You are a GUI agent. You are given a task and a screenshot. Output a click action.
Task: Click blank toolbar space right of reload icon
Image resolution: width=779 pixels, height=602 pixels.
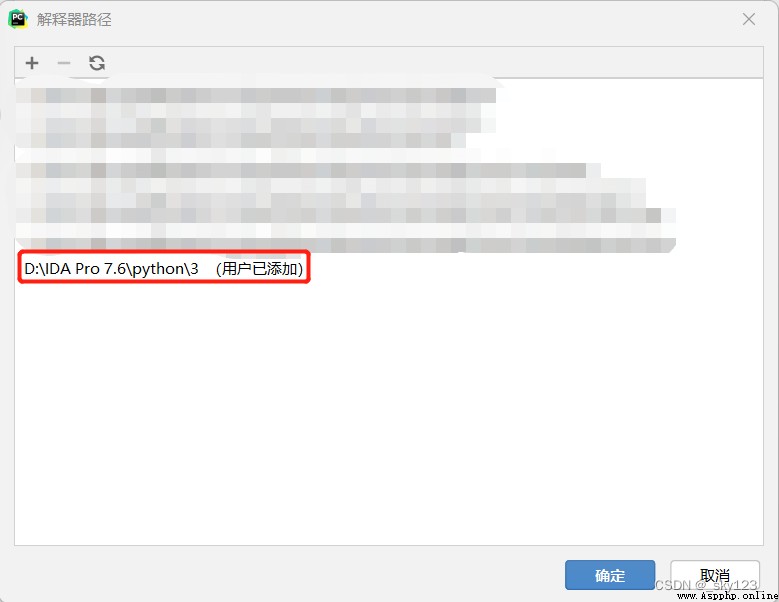click(432, 63)
